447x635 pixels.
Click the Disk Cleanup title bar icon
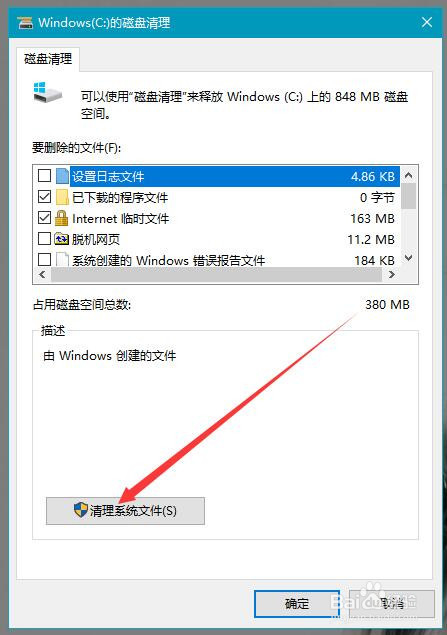point(25,23)
